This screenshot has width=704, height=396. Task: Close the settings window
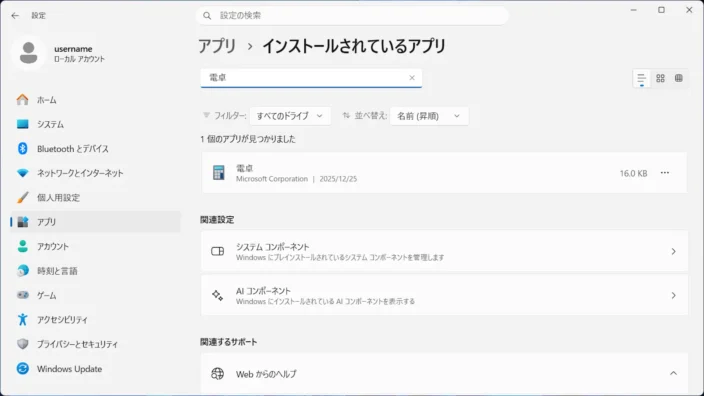(689, 10)
